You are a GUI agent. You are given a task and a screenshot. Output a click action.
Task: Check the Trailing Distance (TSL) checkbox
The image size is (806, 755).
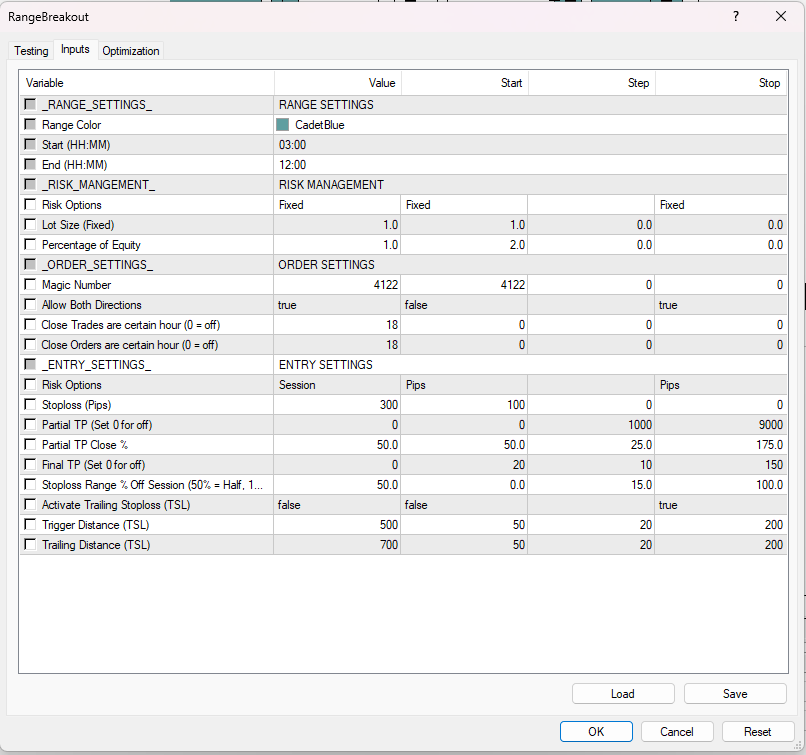click(30, 544)
